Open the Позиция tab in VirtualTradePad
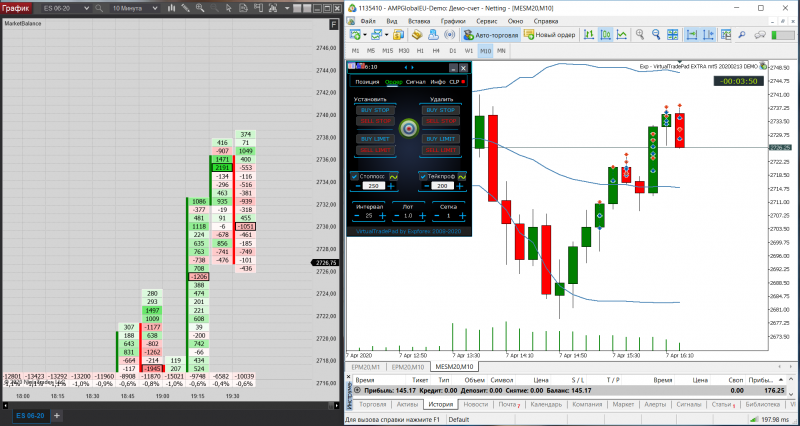Viewport: 800px width, 426px height. click(367, 82)
